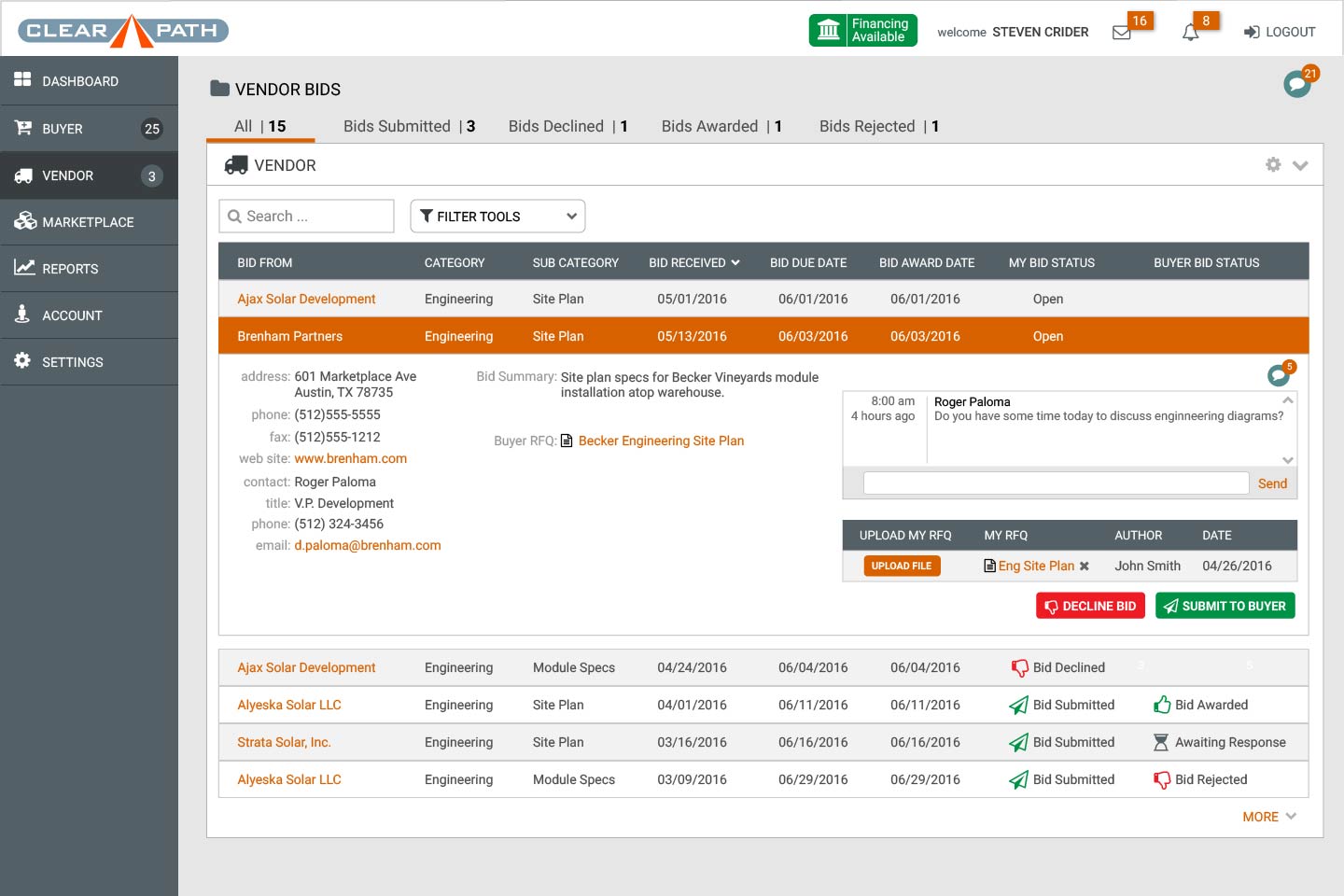
Task: Click Submit to Buyer button
Action: point(1225,607)
